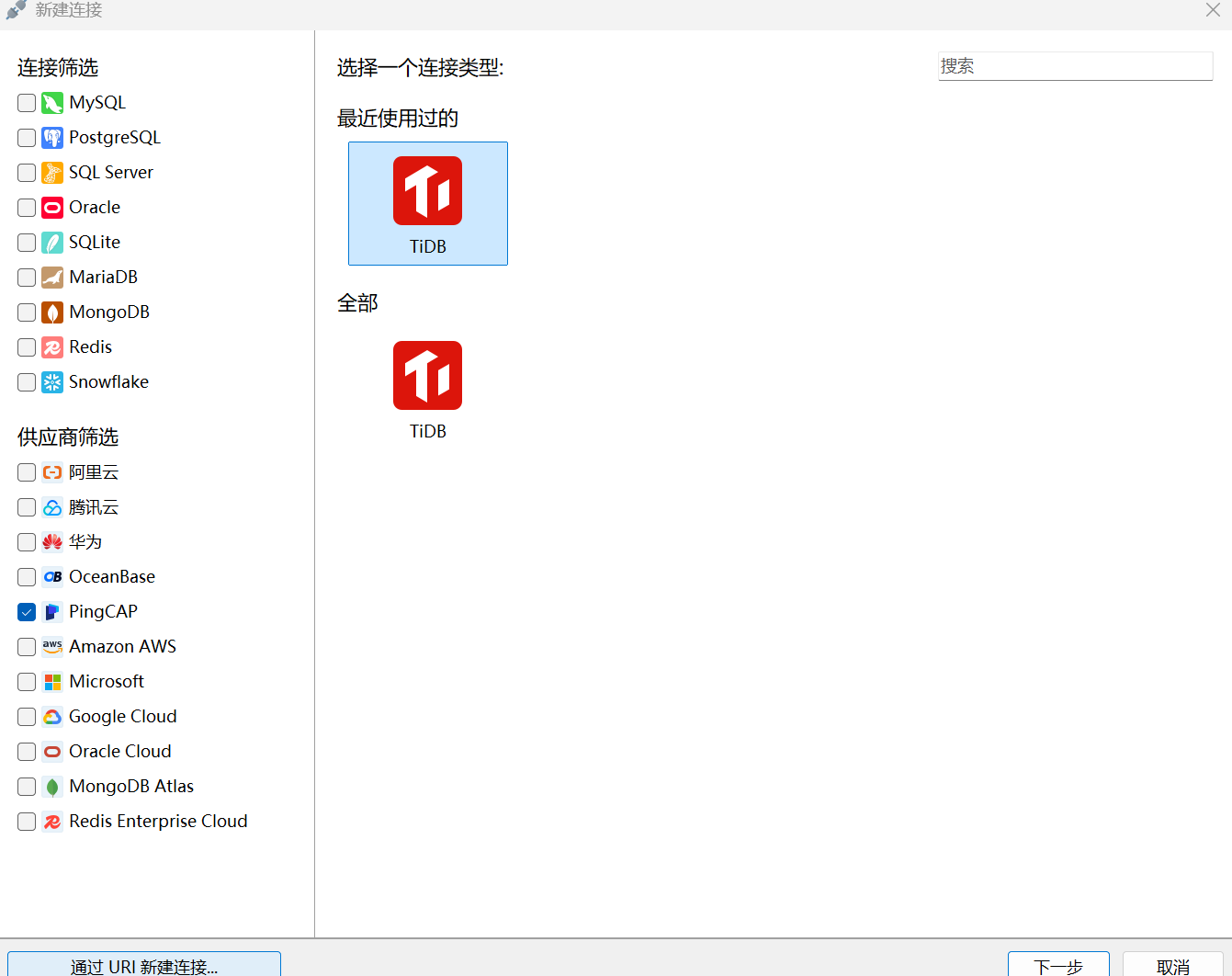This screenshot has width=1232, height=976.
Task: Click the 阿里云 vendor icon
Action: pos(52,472)
